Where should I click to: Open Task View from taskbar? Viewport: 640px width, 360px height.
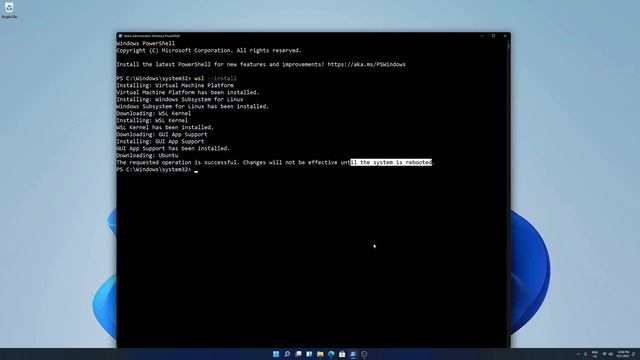click(298, 354)
